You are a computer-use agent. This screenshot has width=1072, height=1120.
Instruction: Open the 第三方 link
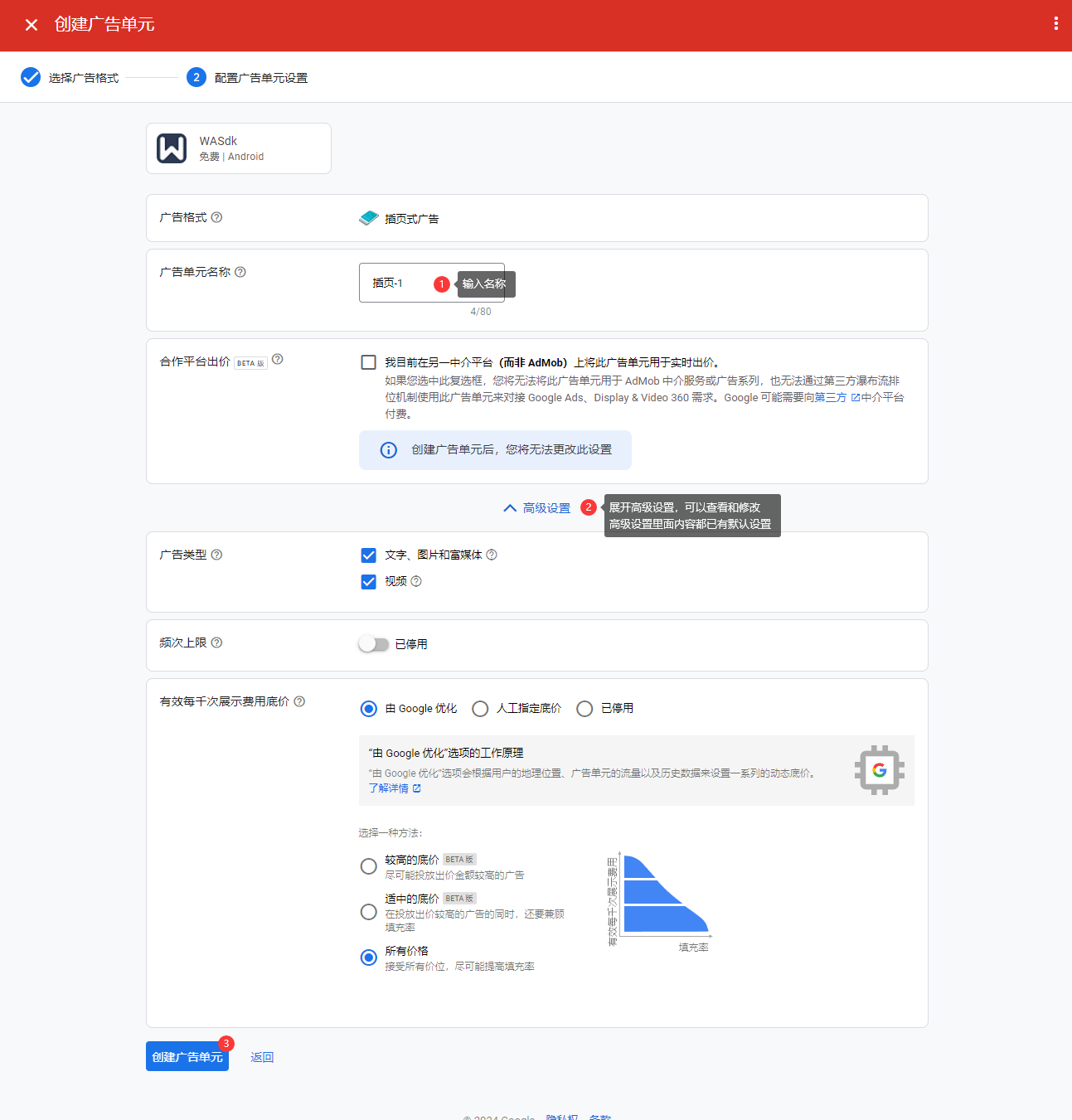(831, 398)
